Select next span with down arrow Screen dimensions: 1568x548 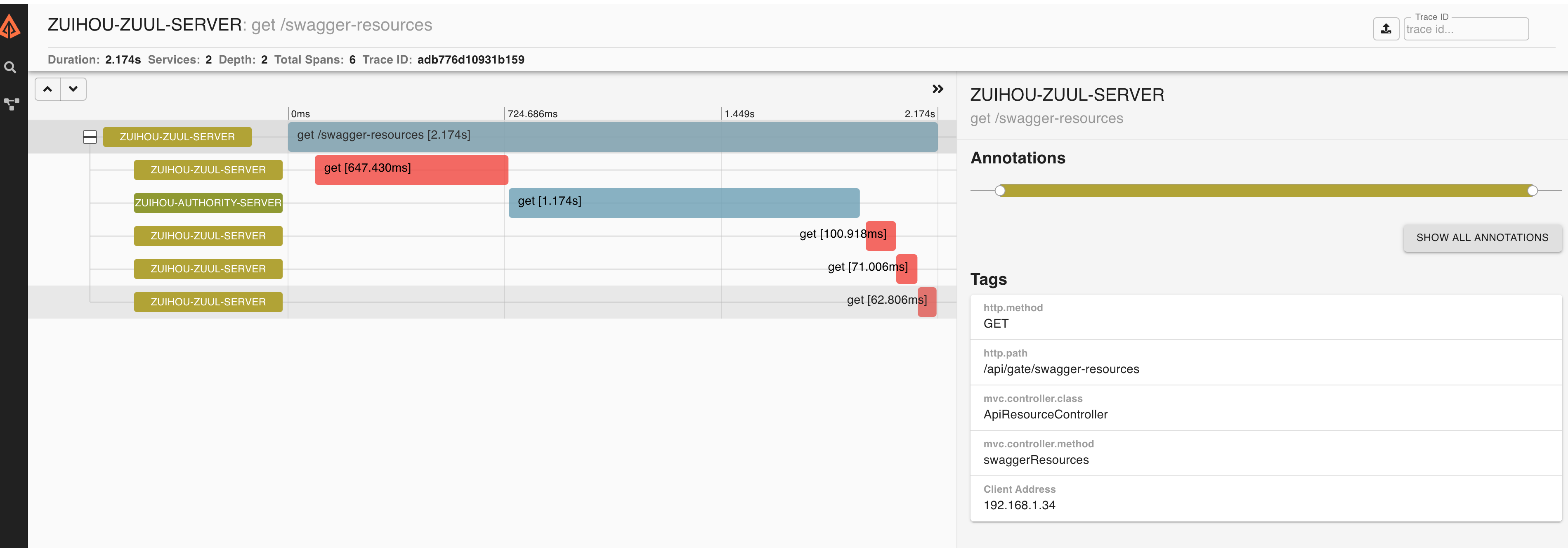pos(73,89)
